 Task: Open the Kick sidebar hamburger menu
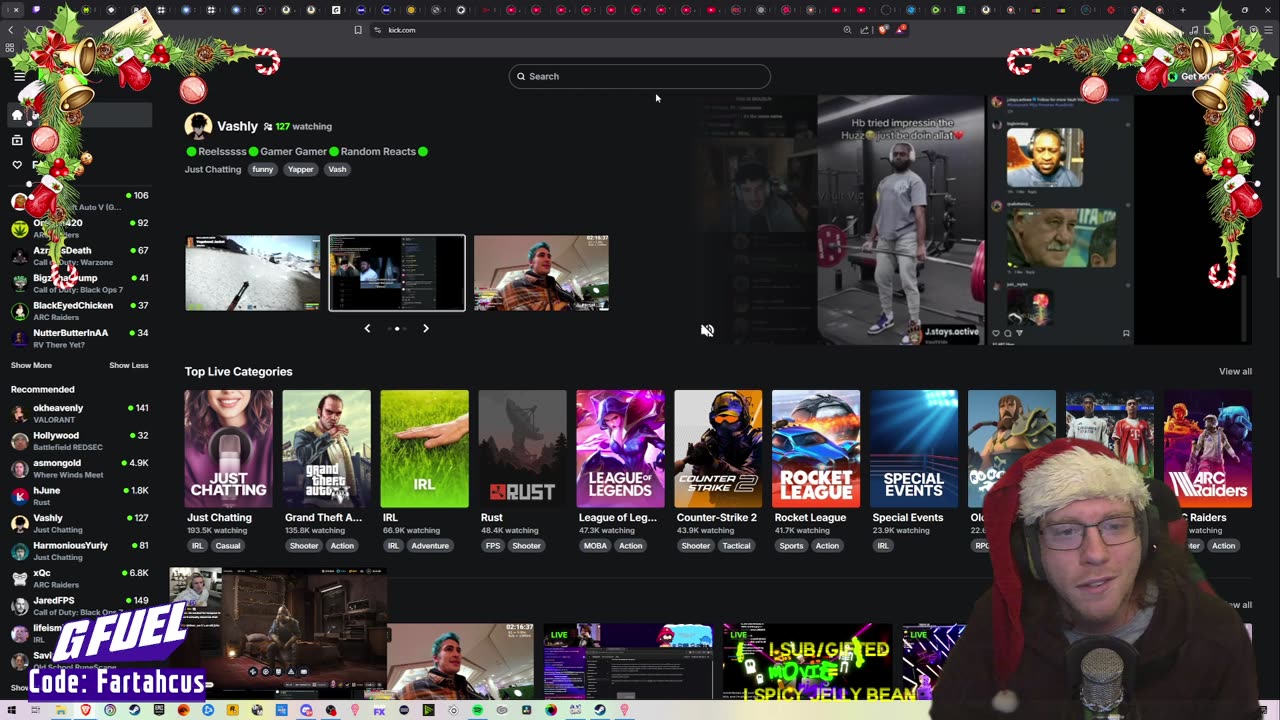click(19, 76)
